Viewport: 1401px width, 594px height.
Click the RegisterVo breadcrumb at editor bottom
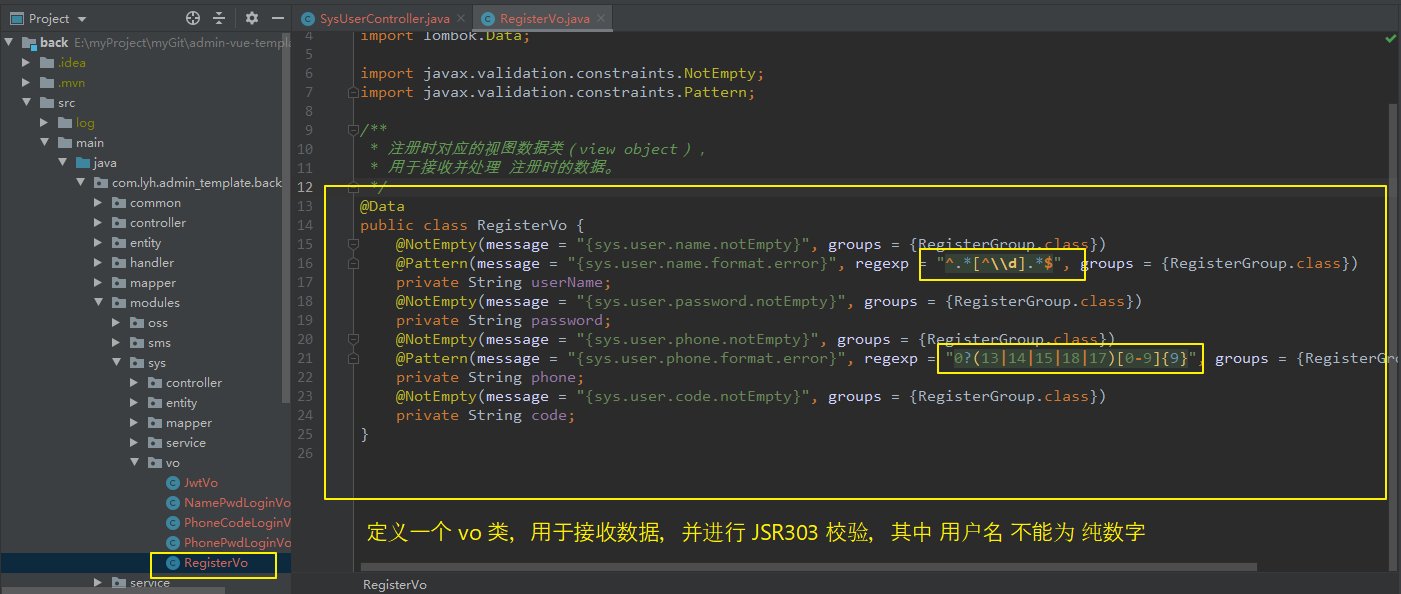pyautogui.click(x=394, y=585)
